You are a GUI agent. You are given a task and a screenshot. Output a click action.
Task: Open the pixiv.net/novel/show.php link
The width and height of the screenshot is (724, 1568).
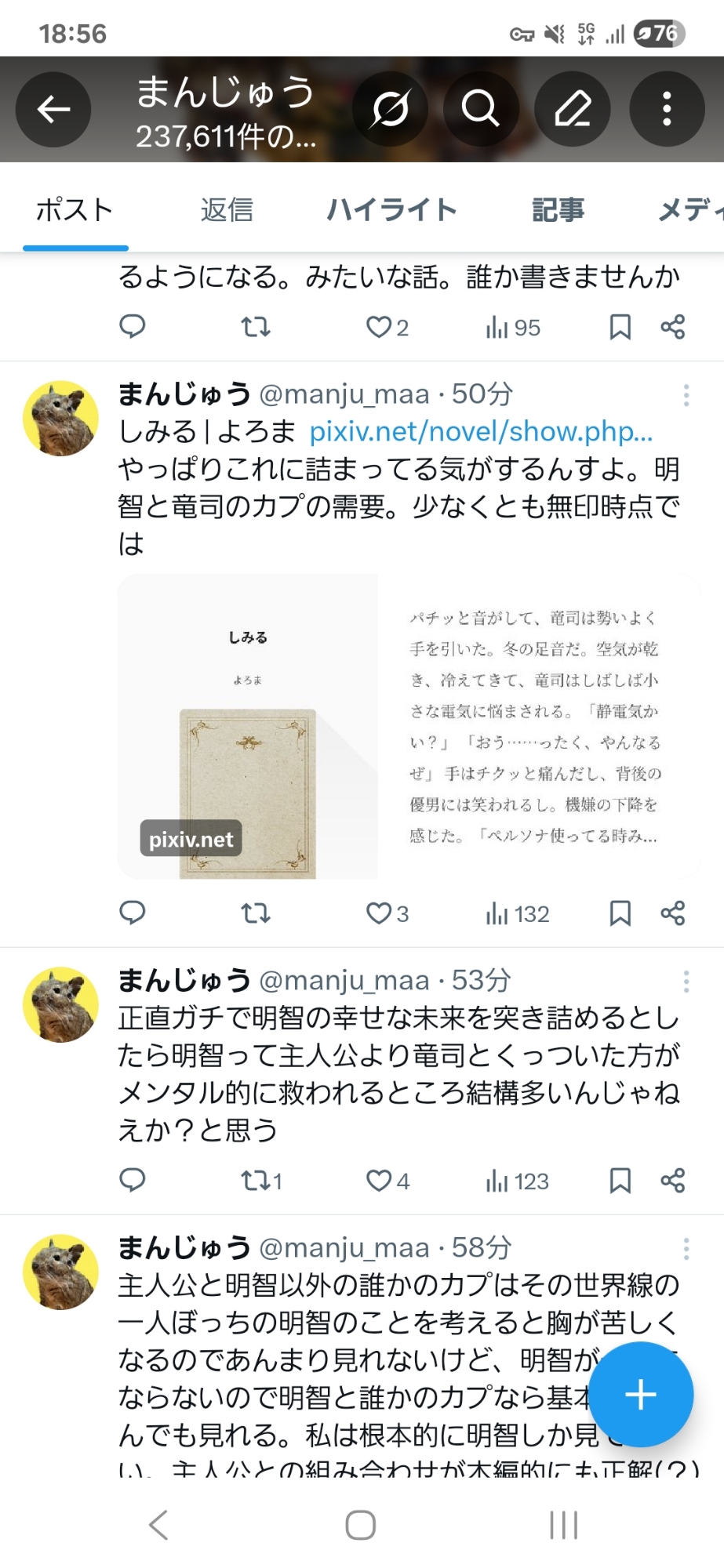pyautogui.click(x=481, y=431)
